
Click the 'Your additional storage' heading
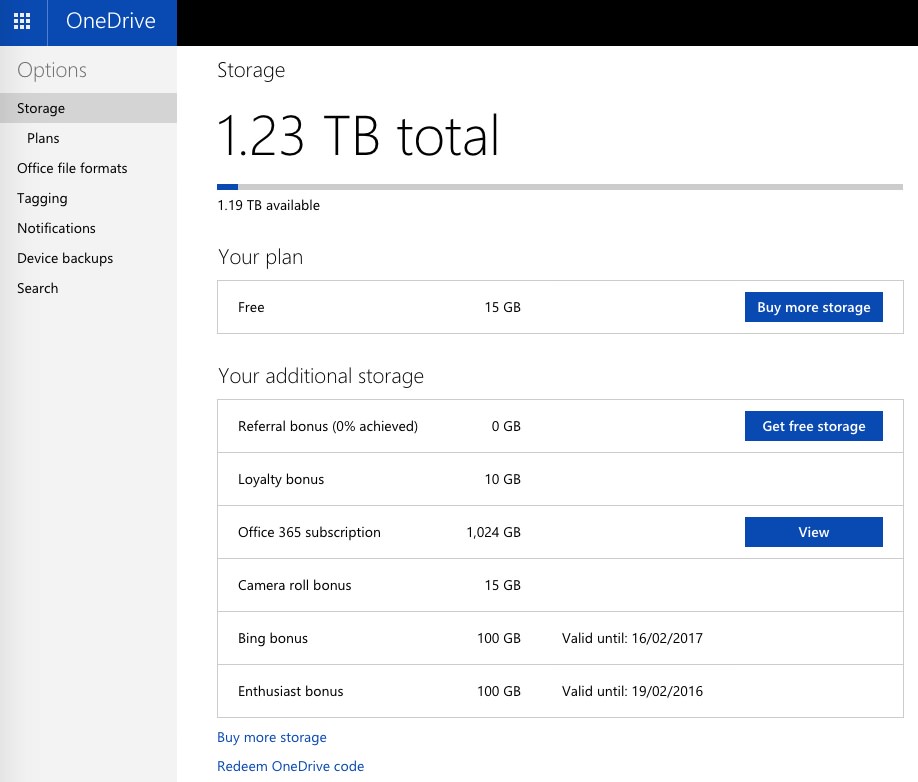tap(321, 376)
